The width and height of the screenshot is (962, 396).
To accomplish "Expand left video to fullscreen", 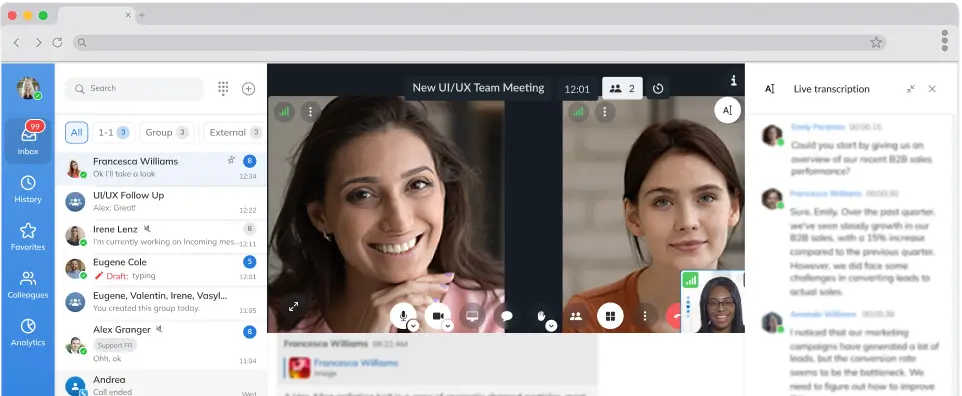I will pos(293,306).
